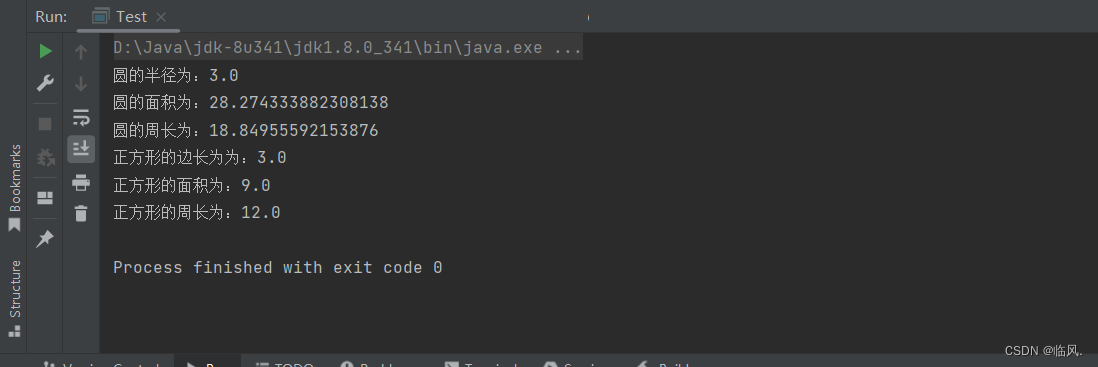The width and height of the screenshot is (1098, 367).
Task: Open the Structure side panel
Action: tap(15, 299)
